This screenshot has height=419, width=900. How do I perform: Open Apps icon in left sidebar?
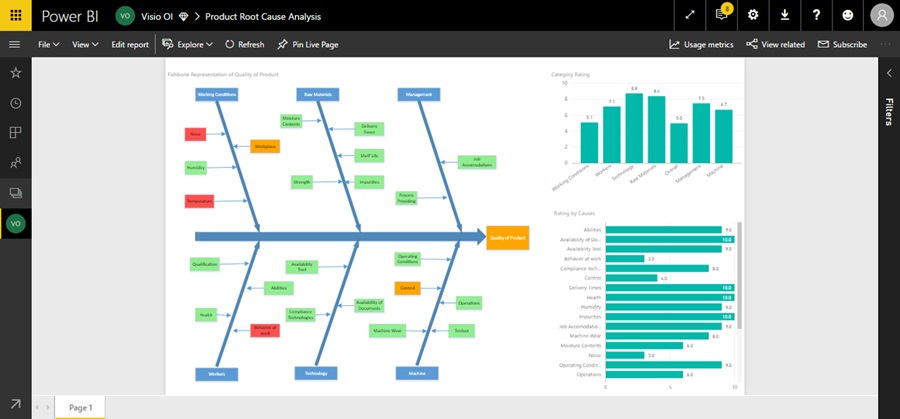click(x=15, y=133)
